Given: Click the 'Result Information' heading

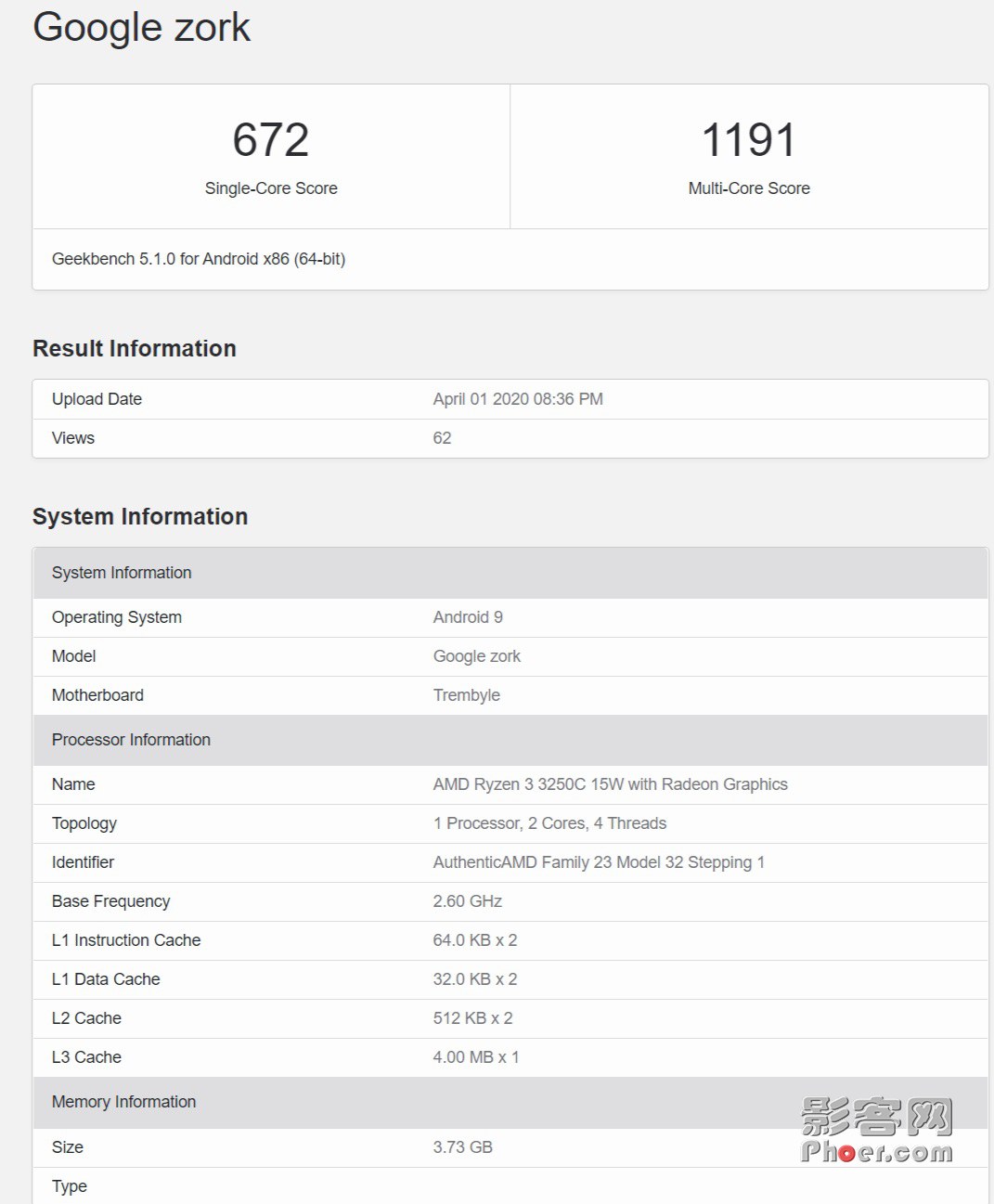Looking at the screenshot, I should point(135,348).
